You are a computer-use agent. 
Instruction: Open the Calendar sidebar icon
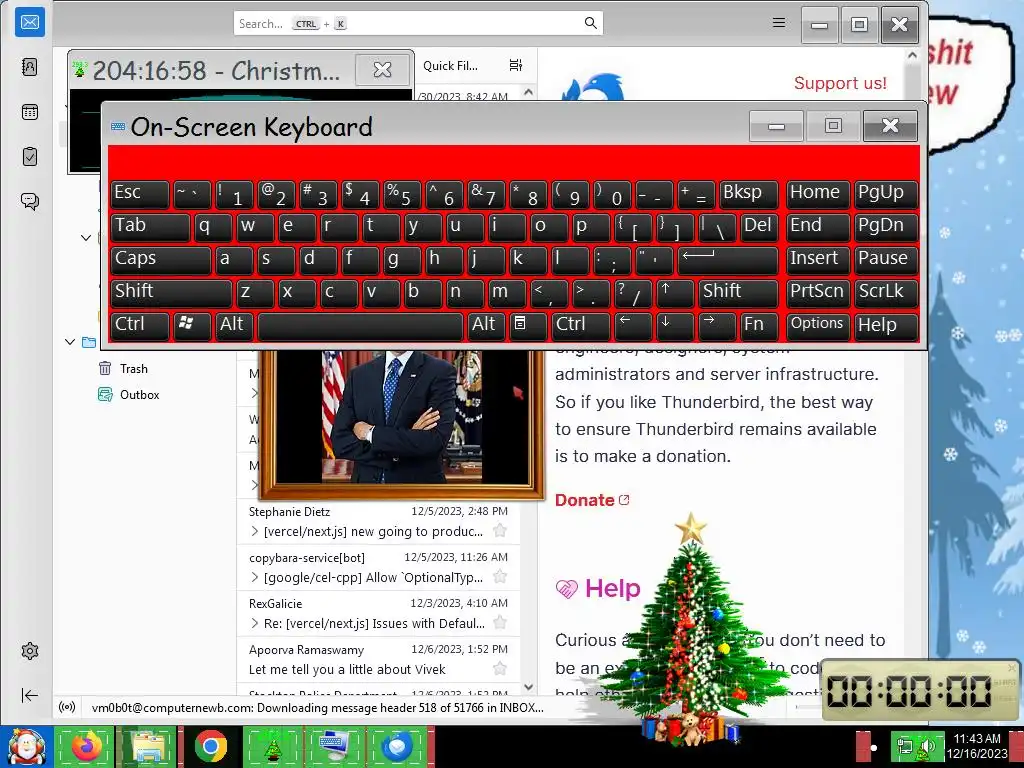click(29, 112)
